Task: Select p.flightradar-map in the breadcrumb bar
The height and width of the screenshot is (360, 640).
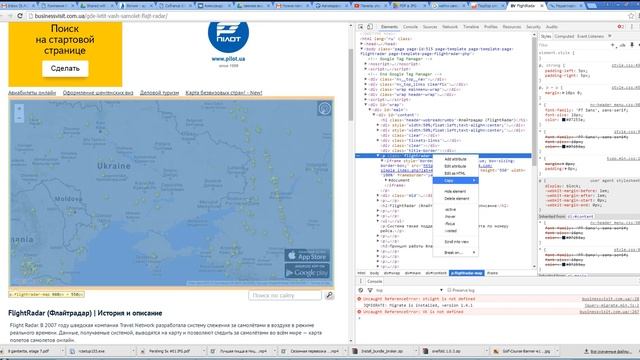Action: pyautogui.click(x=467, y=273)
